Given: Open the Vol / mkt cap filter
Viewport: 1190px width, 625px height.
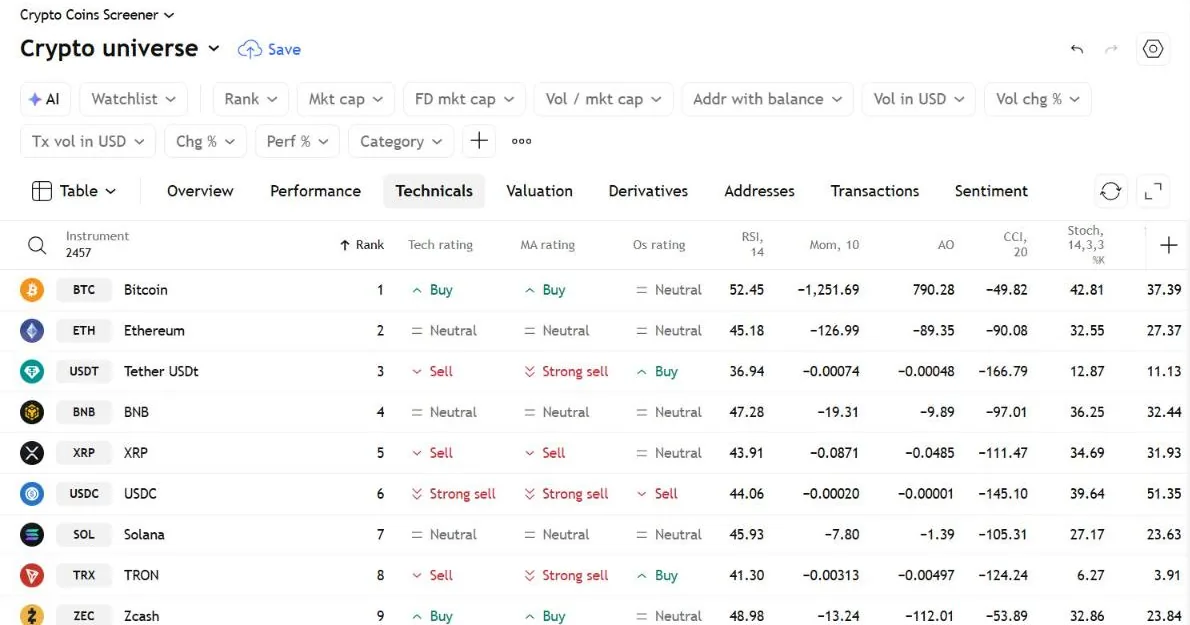Looking at the screenshot, I should tap(603, 99).
